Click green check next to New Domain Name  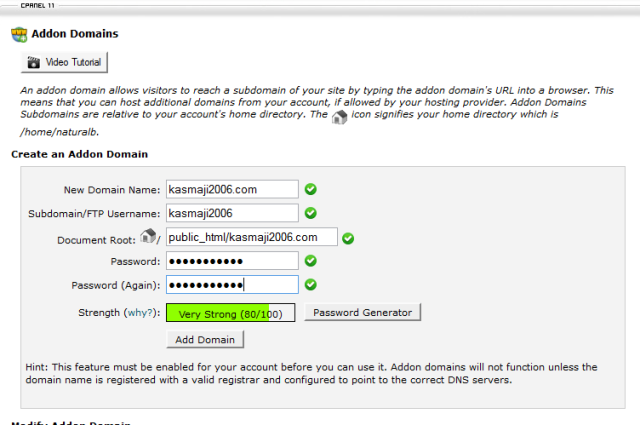coord(311,189)
